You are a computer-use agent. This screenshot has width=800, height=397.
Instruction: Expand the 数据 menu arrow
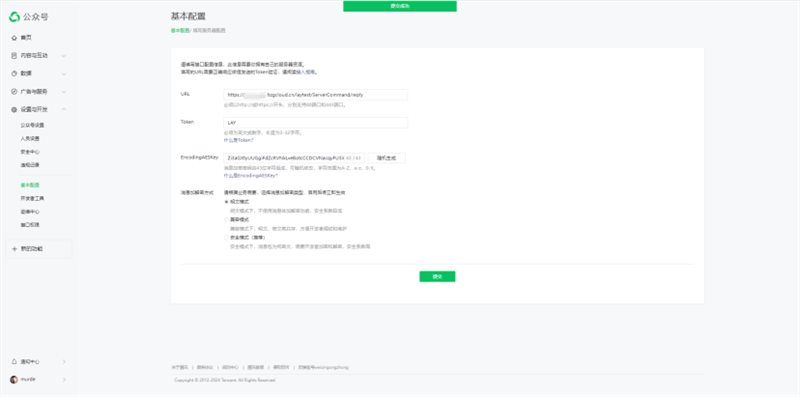(64, 73)
